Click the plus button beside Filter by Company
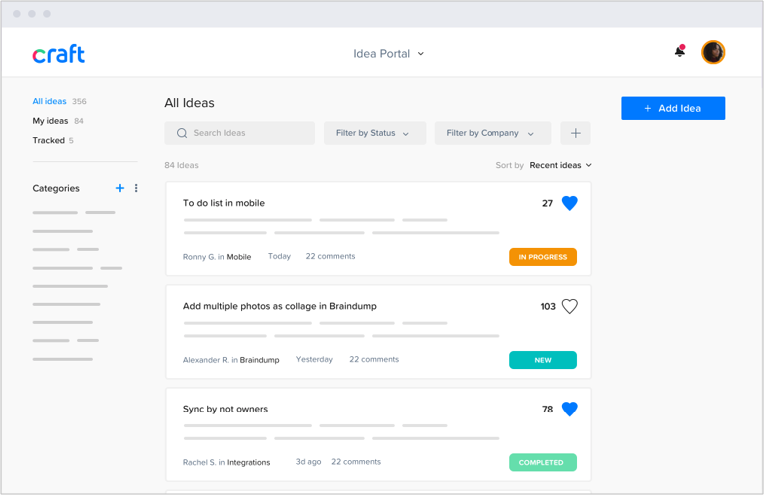The image size is (764, 495). click(575, 133)
